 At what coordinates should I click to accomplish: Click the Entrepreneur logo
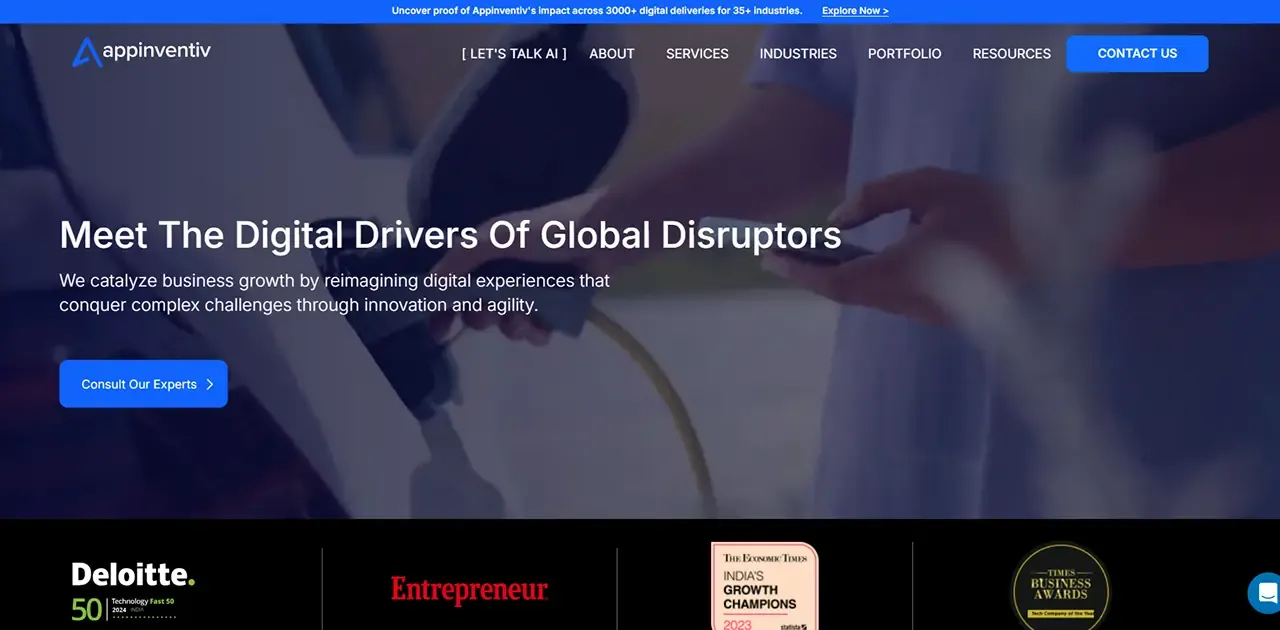469,590
